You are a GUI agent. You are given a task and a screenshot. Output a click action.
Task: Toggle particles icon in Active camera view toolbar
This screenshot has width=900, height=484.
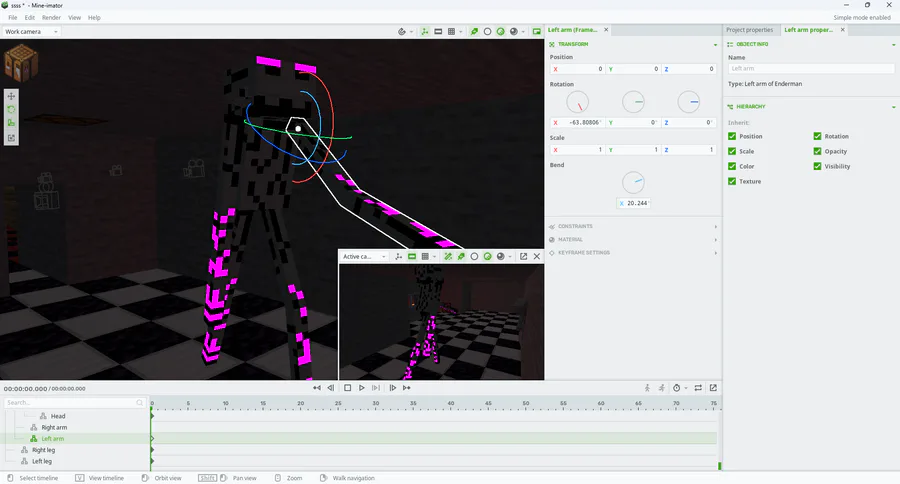click(448, 257)
